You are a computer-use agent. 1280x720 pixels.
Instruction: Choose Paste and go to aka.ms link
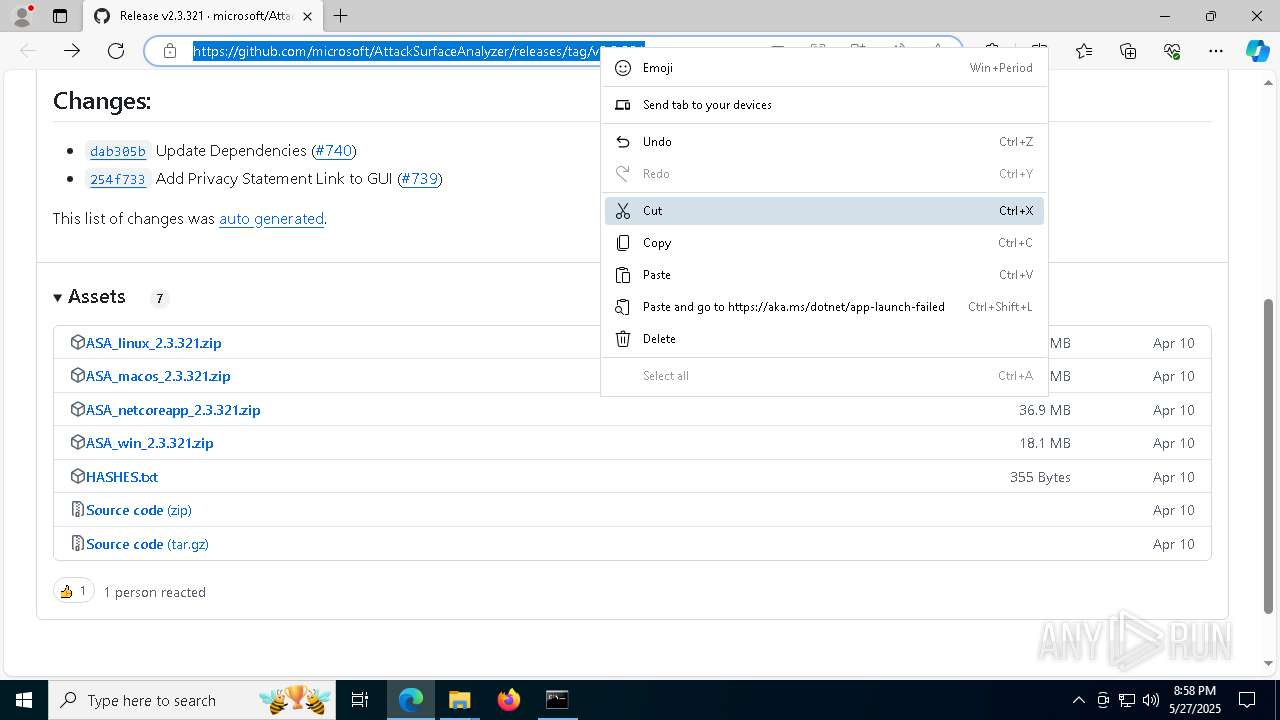pos(824,307)
